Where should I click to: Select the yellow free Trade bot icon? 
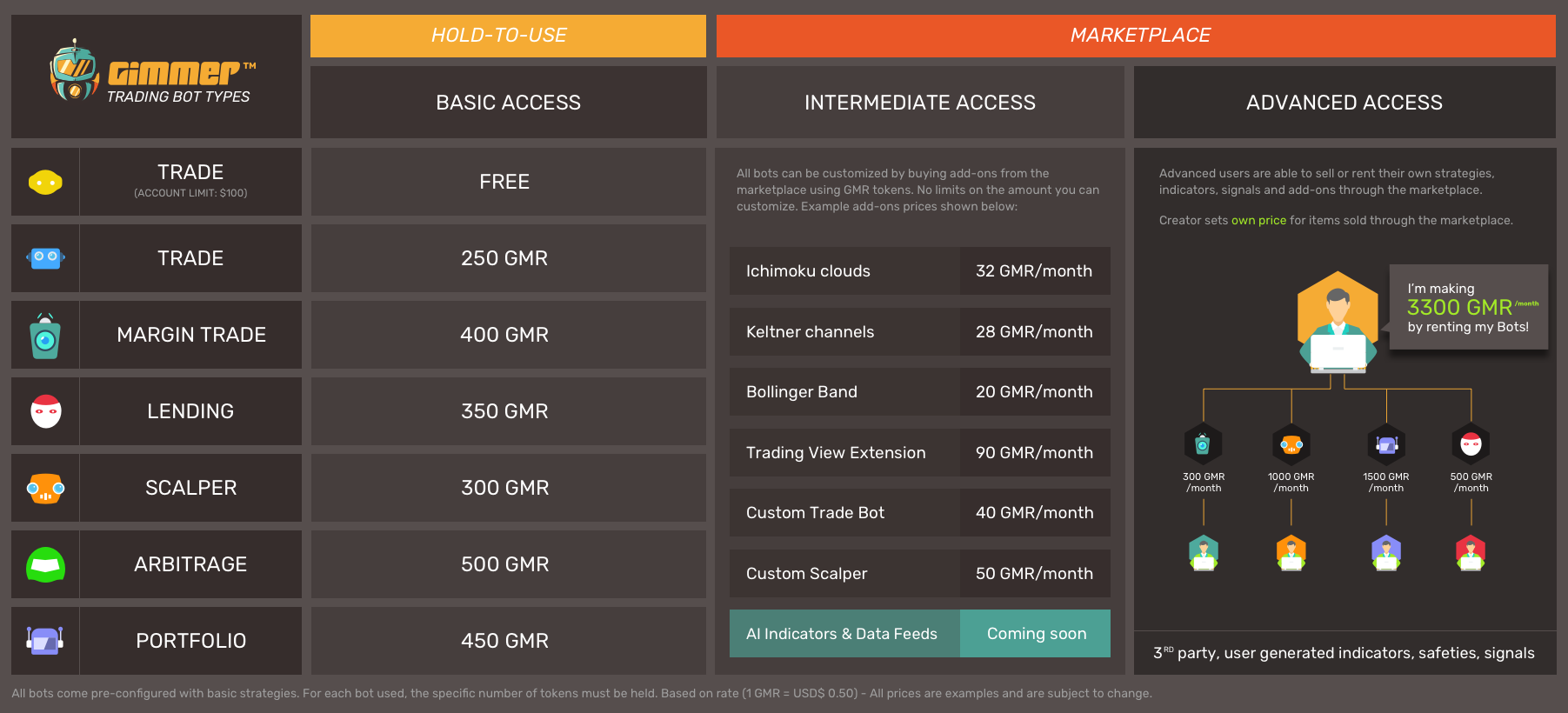[45, 183]
